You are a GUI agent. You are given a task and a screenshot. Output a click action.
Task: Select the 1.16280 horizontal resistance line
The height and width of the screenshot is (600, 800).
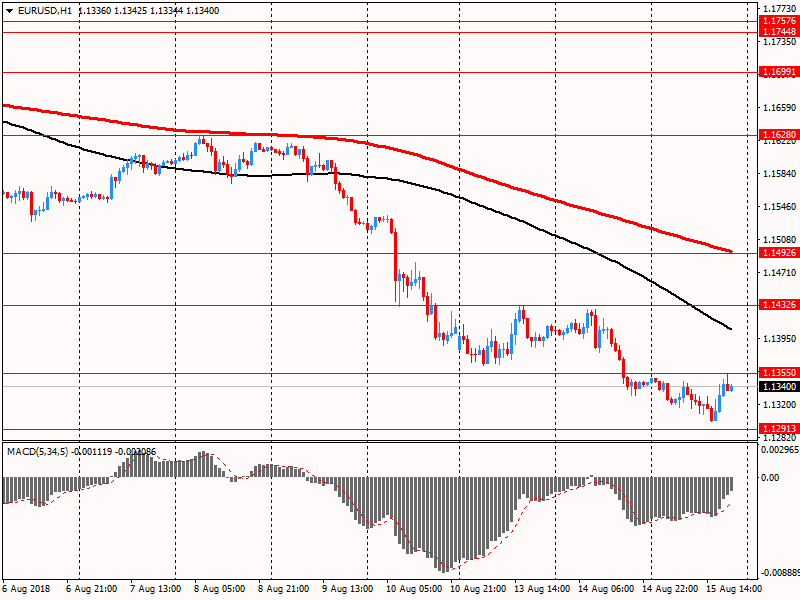(x=380, y=136)
